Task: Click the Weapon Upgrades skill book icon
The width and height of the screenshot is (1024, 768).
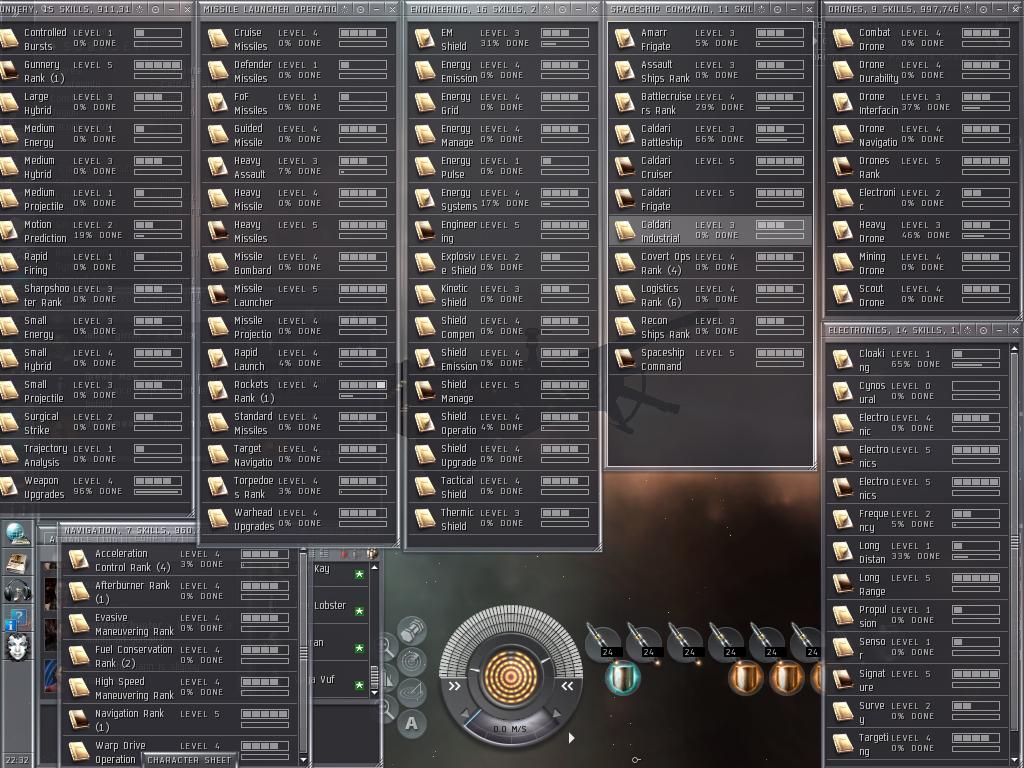Action: [x=8, y=487]
